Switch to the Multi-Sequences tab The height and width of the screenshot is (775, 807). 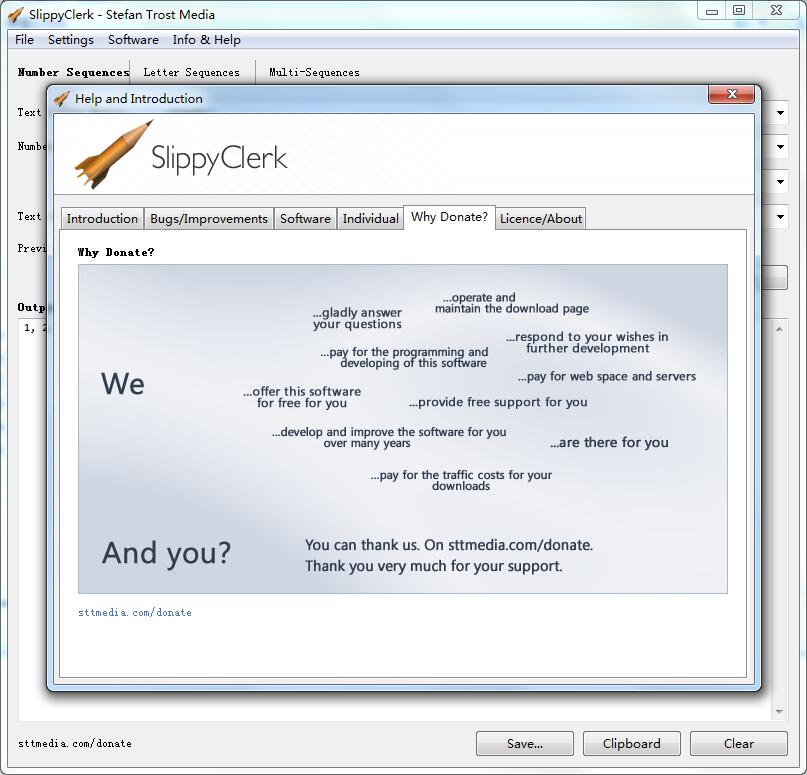click(314, 72)
